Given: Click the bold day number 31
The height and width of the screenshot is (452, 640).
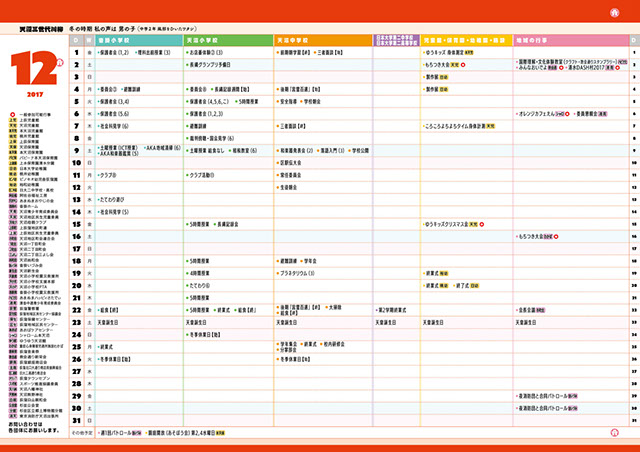Looking at the screenshot, I should pyautogui.click(x=76, y=420).
